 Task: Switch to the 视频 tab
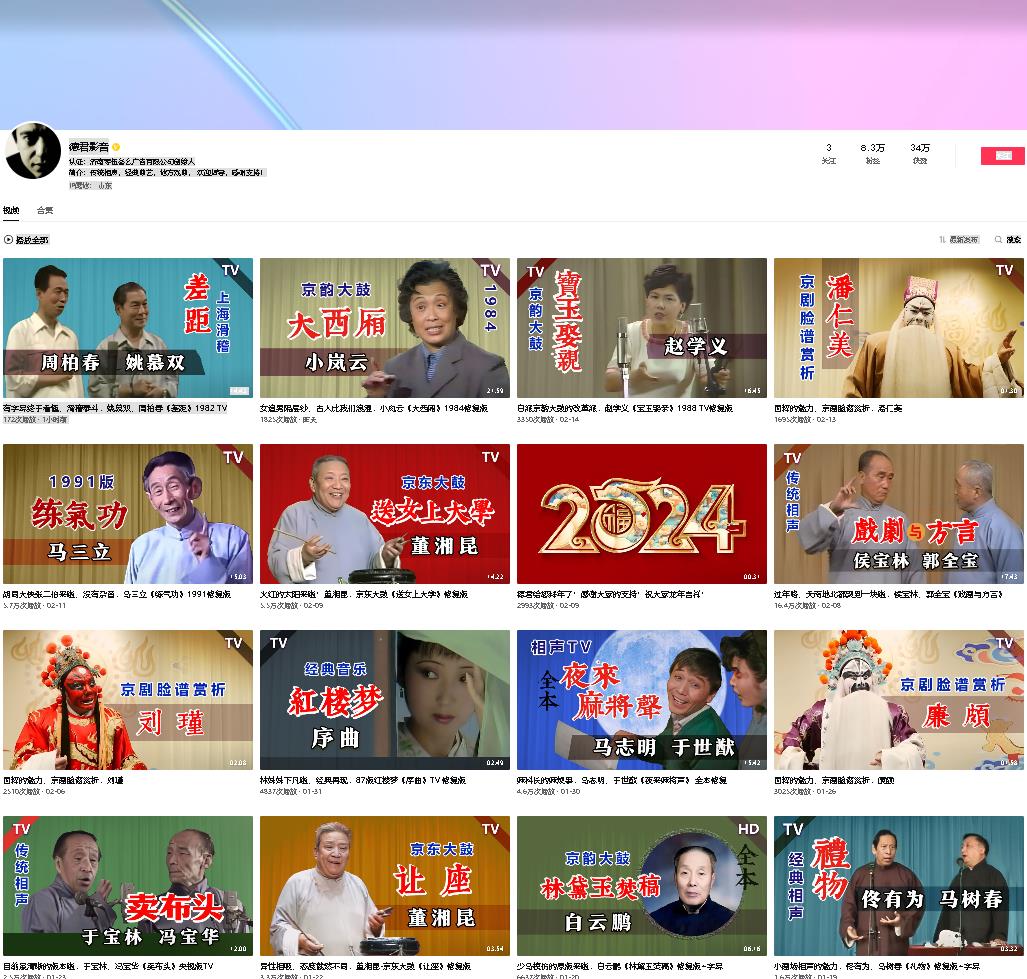tap(11, 210)
